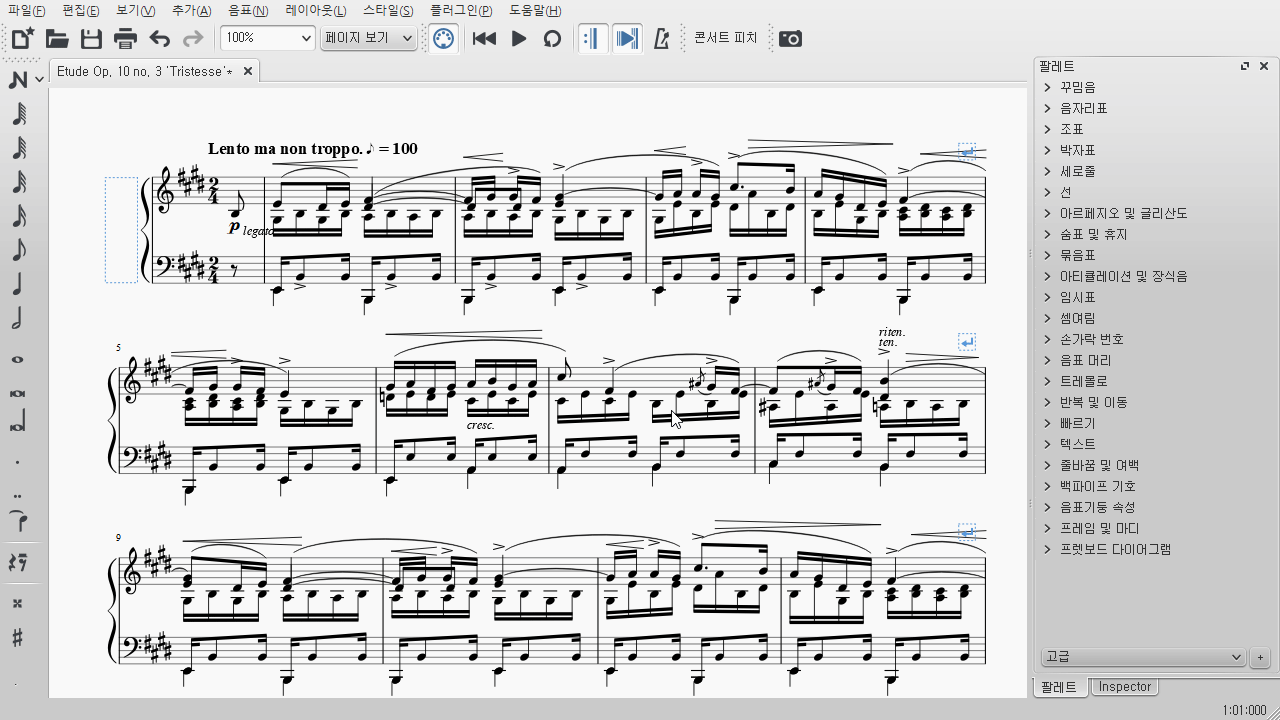The width and height of the screenshot is (1280, 720).
Task: Open the 페이지 보기 view mode dropdown
Action: click(368, 39)
